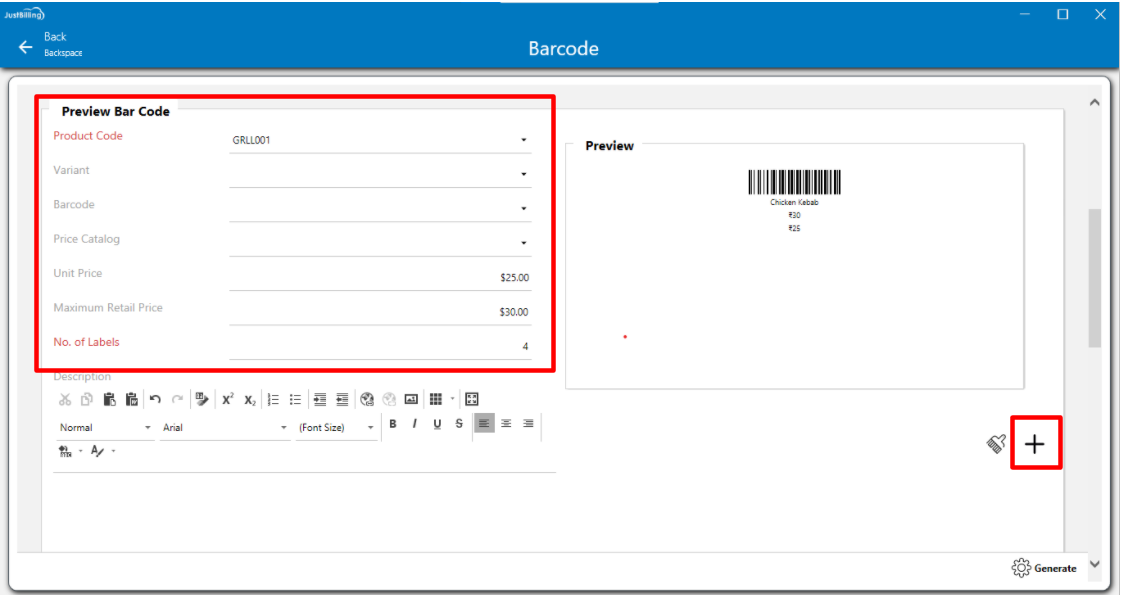Click the No. of Labels field

(380, 345)
